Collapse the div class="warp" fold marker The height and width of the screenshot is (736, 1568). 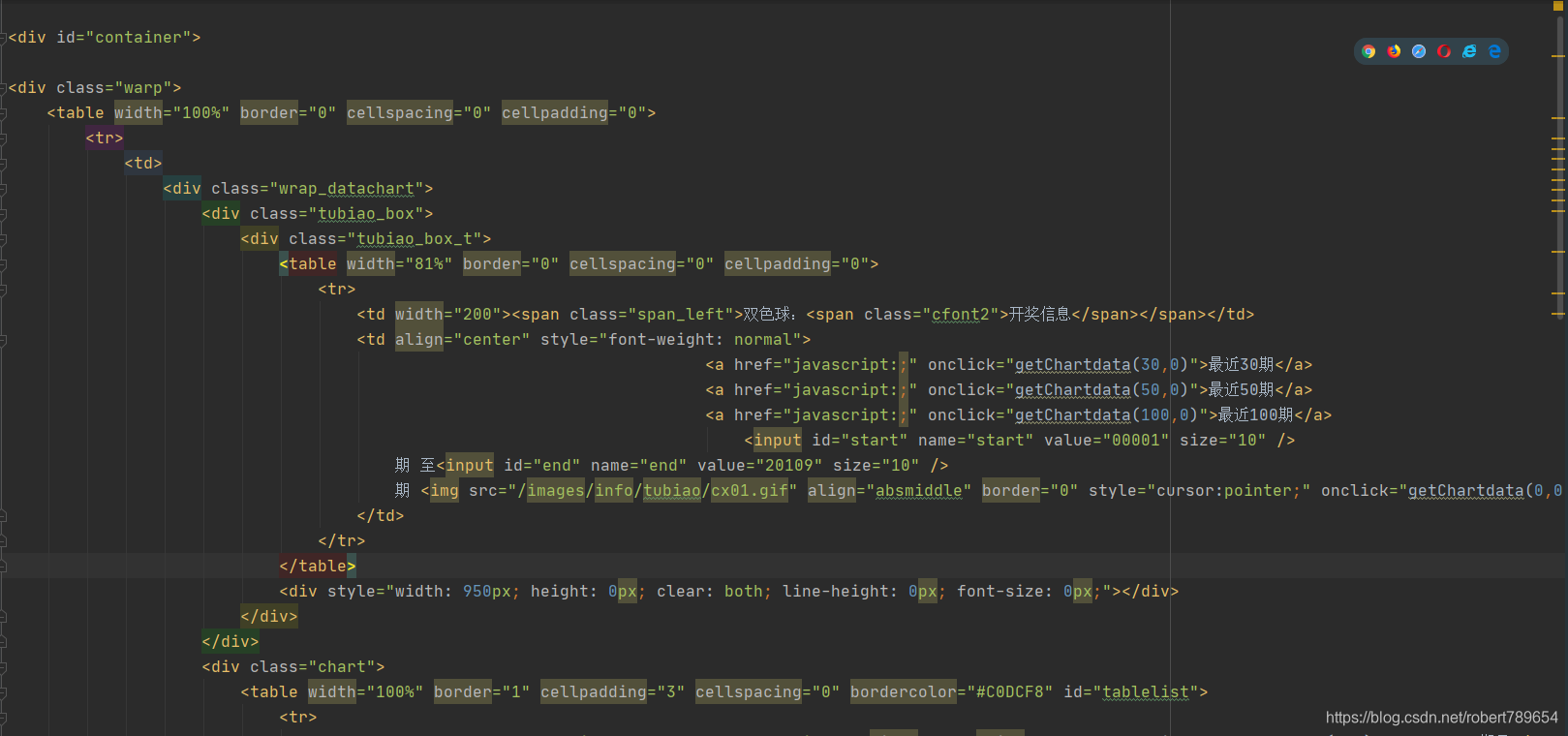[3, 88]
